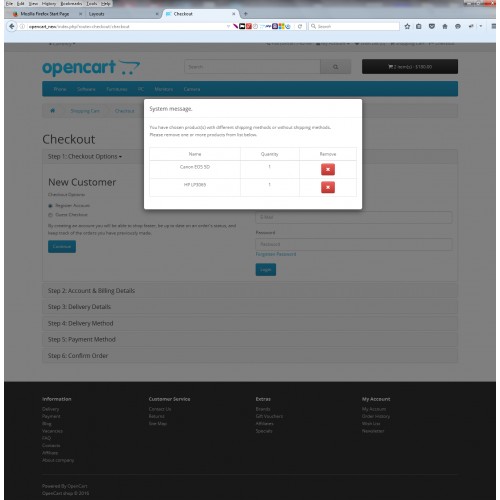Open the Bookmarks menu in menu bar
The width and height of the screenshot is (500, 500).
pyautogui.click(x=71, y=4)
